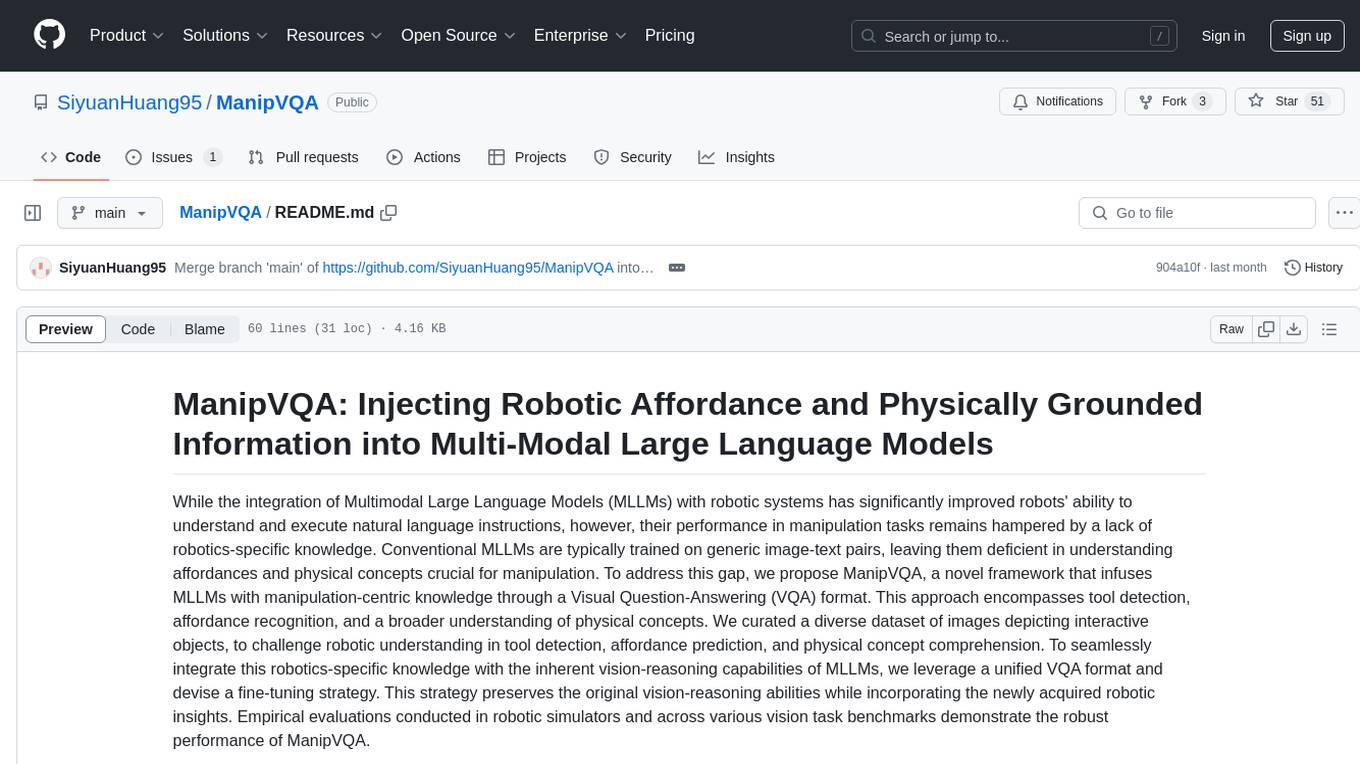The image size is (1360, 764).
Task: Switch to the Code tab
Action: (x=71, y=157)
